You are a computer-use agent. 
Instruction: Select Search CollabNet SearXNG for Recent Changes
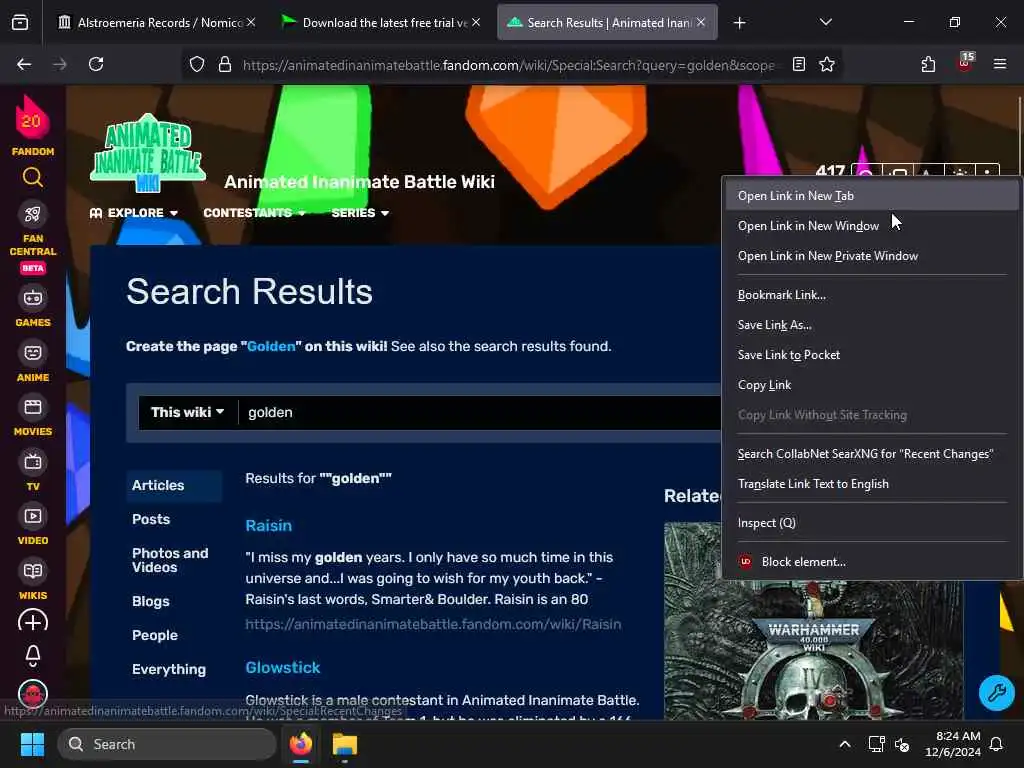871,454
